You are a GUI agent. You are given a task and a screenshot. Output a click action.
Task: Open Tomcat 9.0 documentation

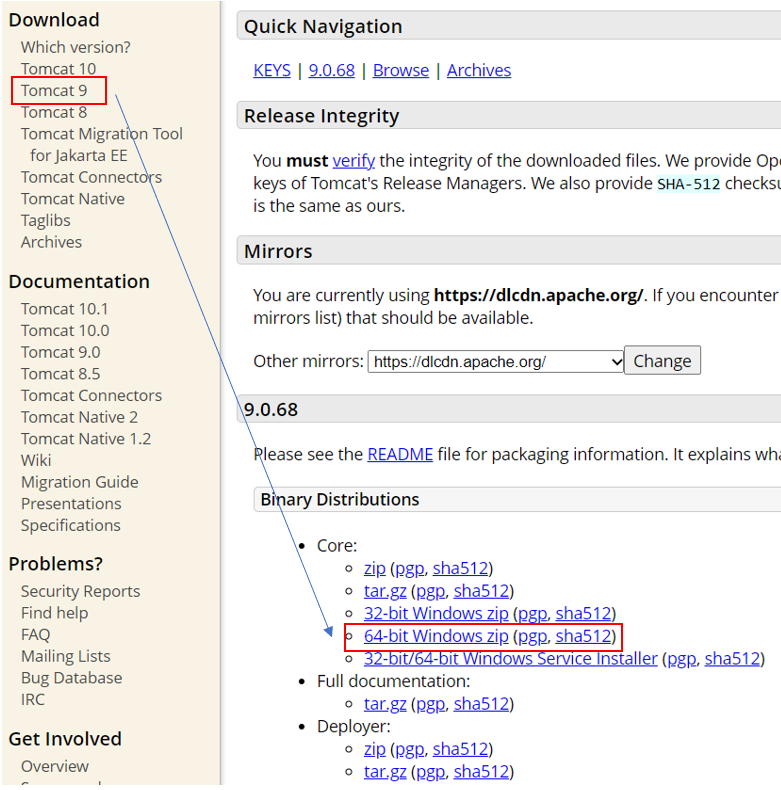pyautogui.click(x=60, y=352)
